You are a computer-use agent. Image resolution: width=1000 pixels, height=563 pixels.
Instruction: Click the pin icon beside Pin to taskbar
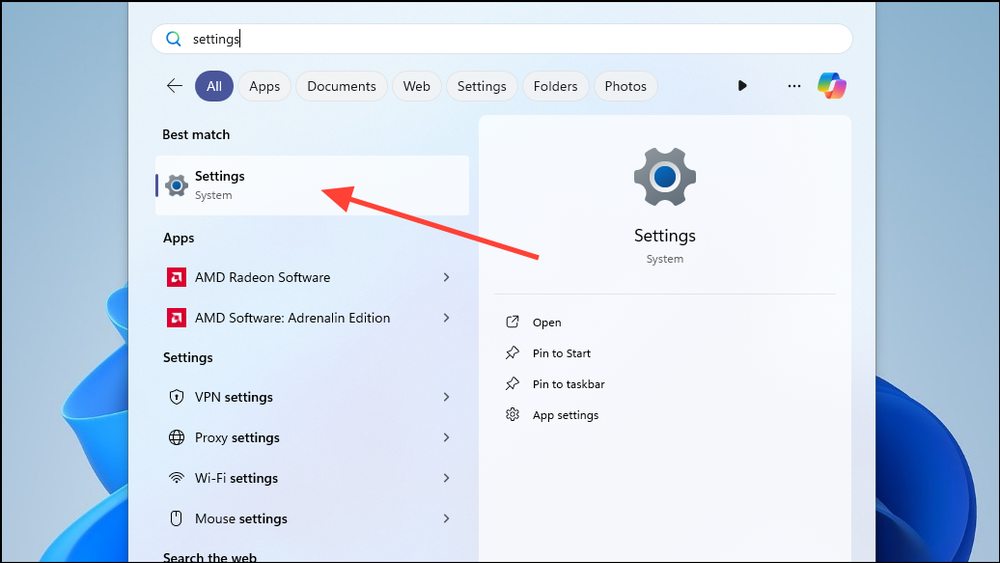click(x=512, y=384)
